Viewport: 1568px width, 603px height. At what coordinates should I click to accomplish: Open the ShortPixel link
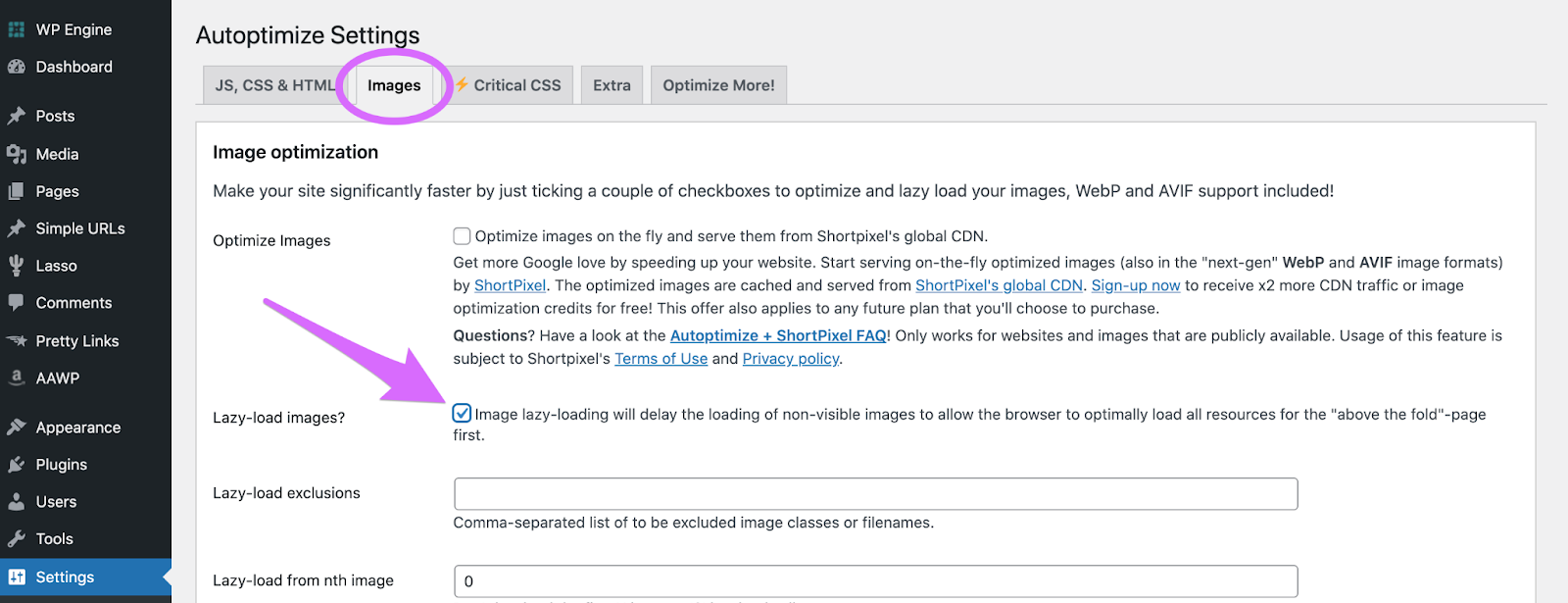coord(511,285)
